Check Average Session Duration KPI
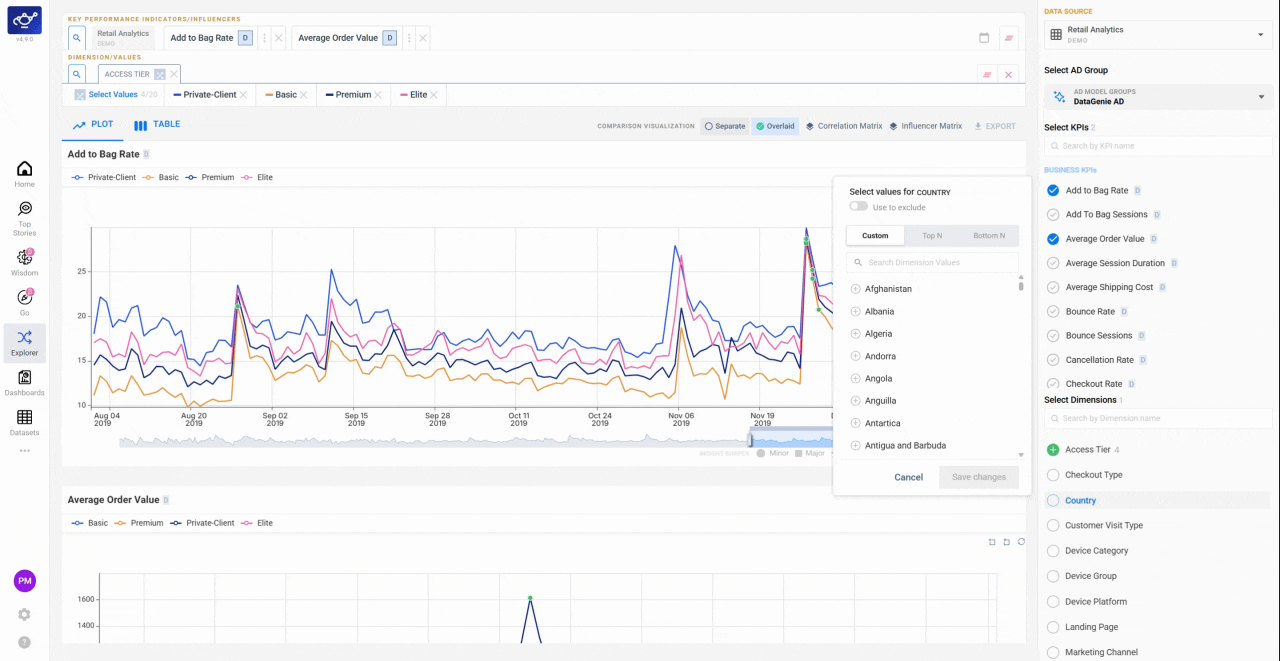1280x661 pixels. [1053, 263]
